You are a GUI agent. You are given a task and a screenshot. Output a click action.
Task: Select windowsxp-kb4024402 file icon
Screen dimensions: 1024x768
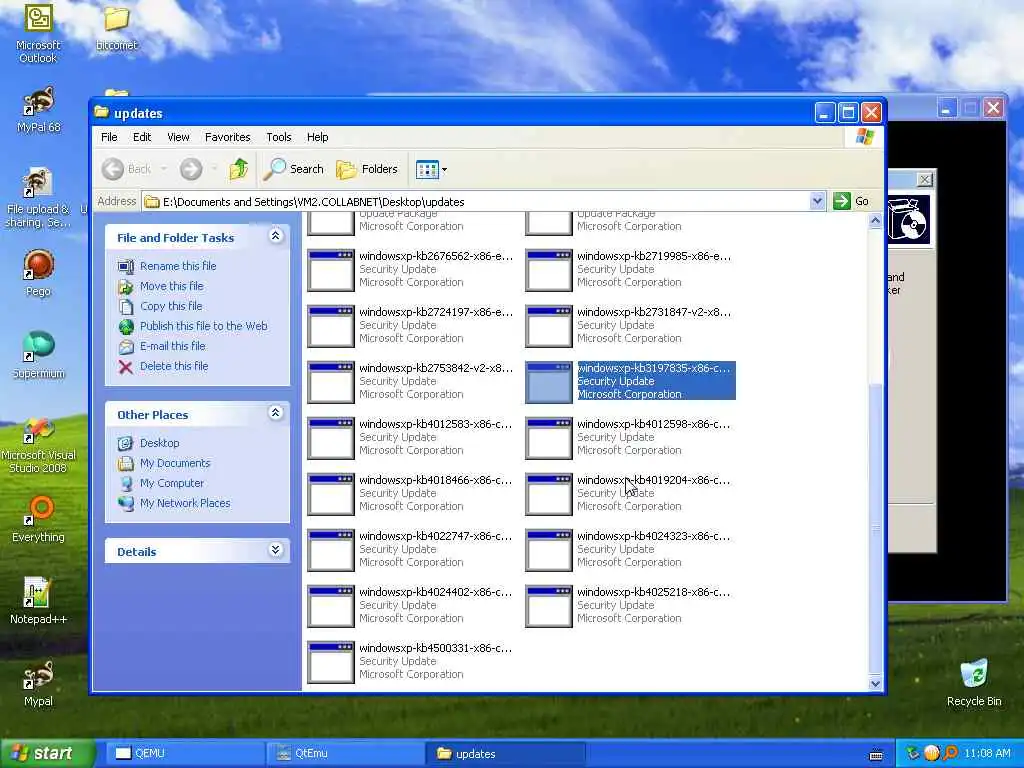(331, 607)
